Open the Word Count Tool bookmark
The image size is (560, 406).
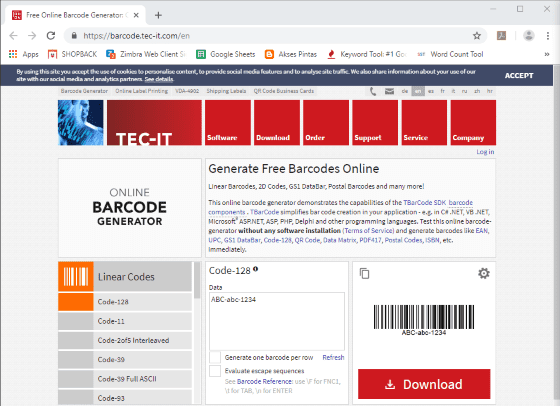[450, 54]
